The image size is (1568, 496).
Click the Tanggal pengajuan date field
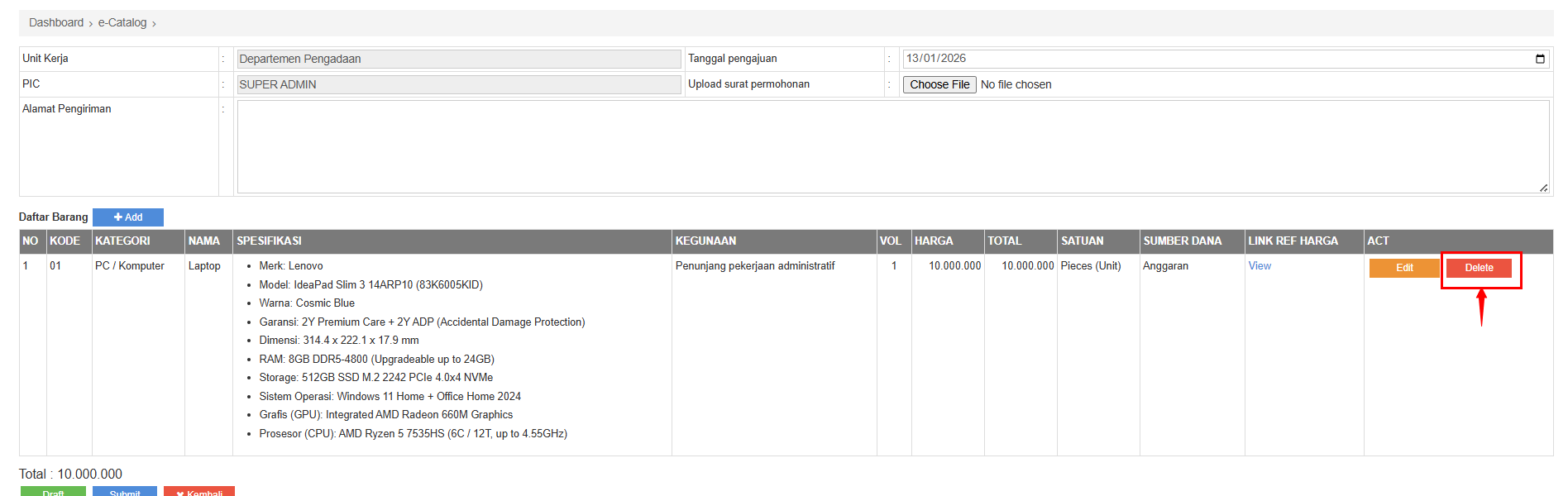(1216, 59)
